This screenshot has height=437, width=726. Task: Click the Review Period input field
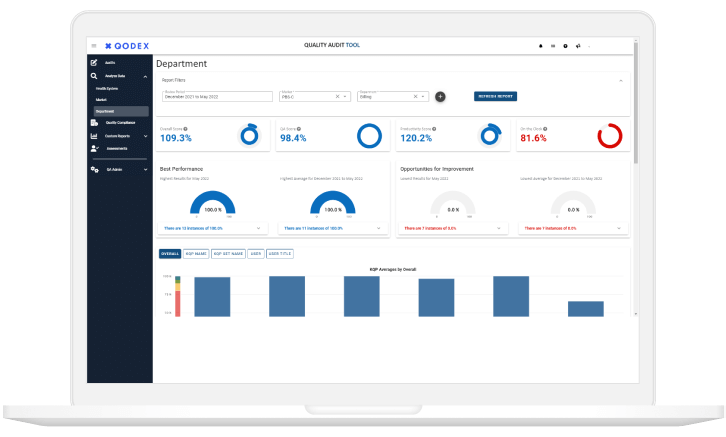click(217, 97)
